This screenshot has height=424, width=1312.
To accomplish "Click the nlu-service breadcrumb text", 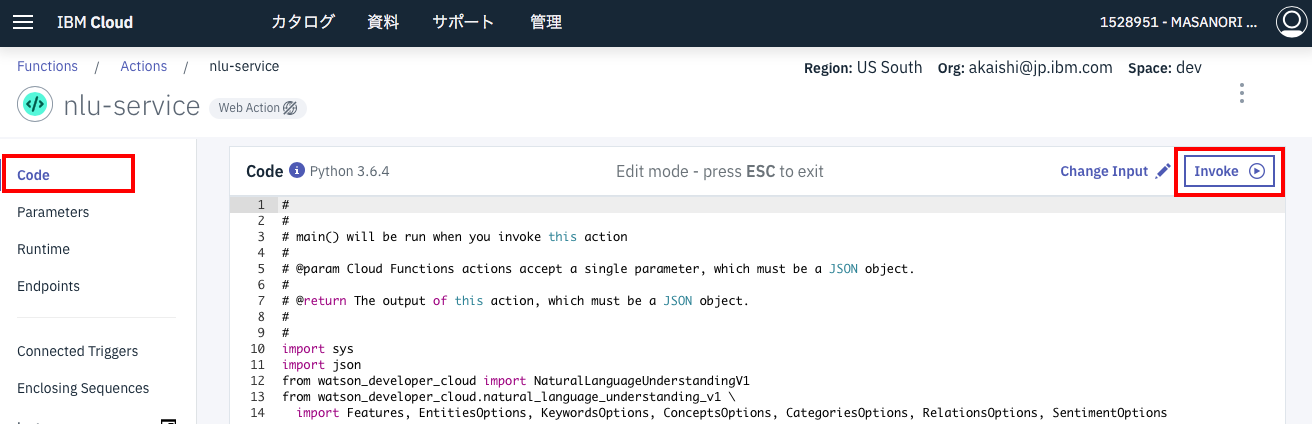I will [244, 66].
